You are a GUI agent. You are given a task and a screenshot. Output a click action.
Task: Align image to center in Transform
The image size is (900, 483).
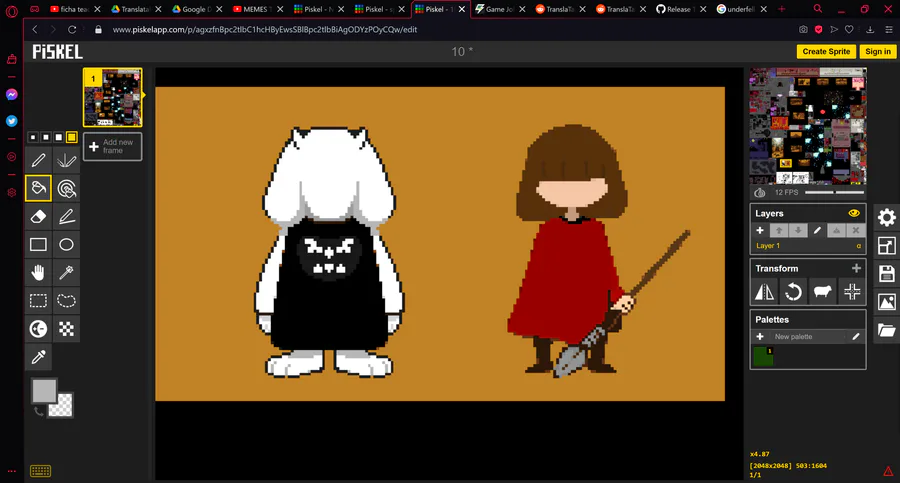[852, 292]
